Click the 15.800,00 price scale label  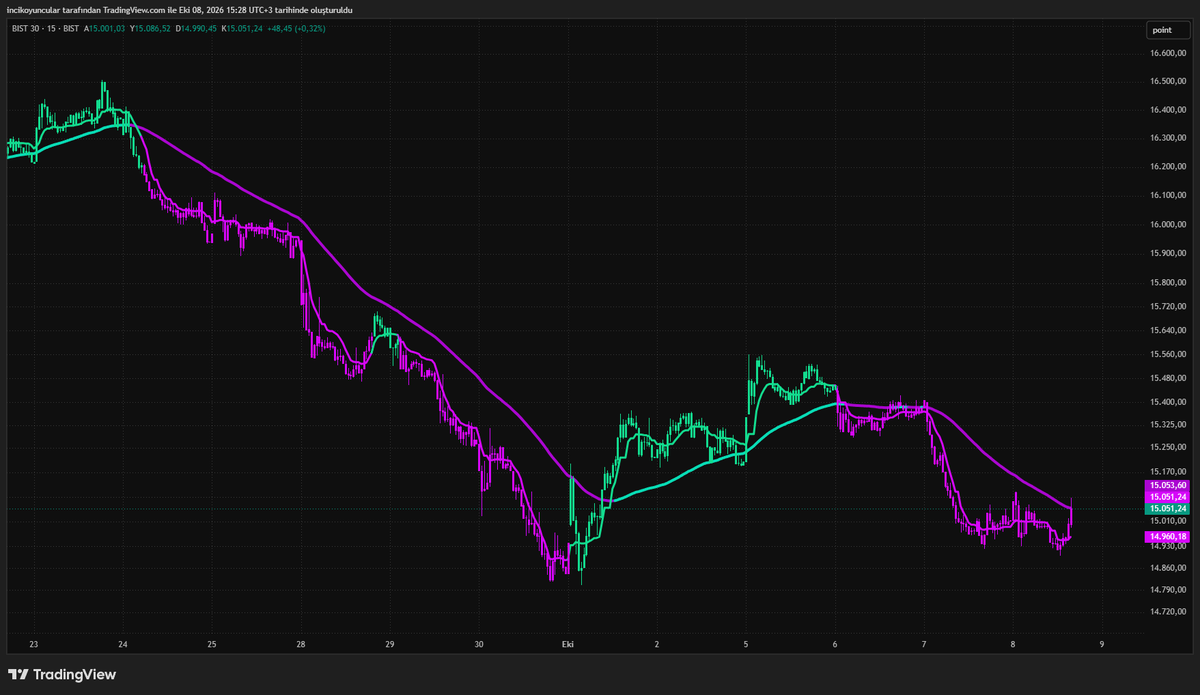(x=1167, y=283)
